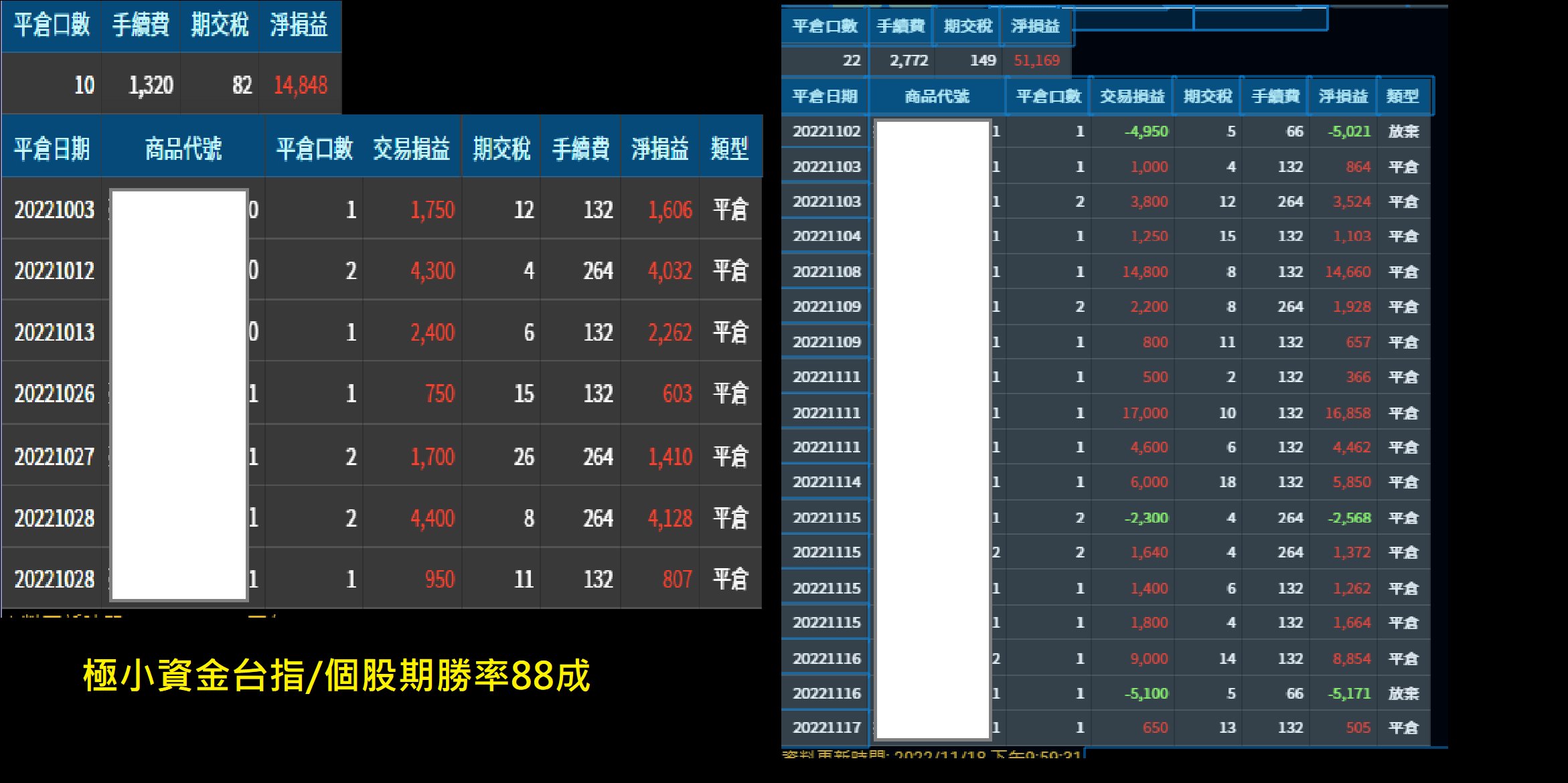Click the 交易損益 value 1,700

(x=433, y=456)
